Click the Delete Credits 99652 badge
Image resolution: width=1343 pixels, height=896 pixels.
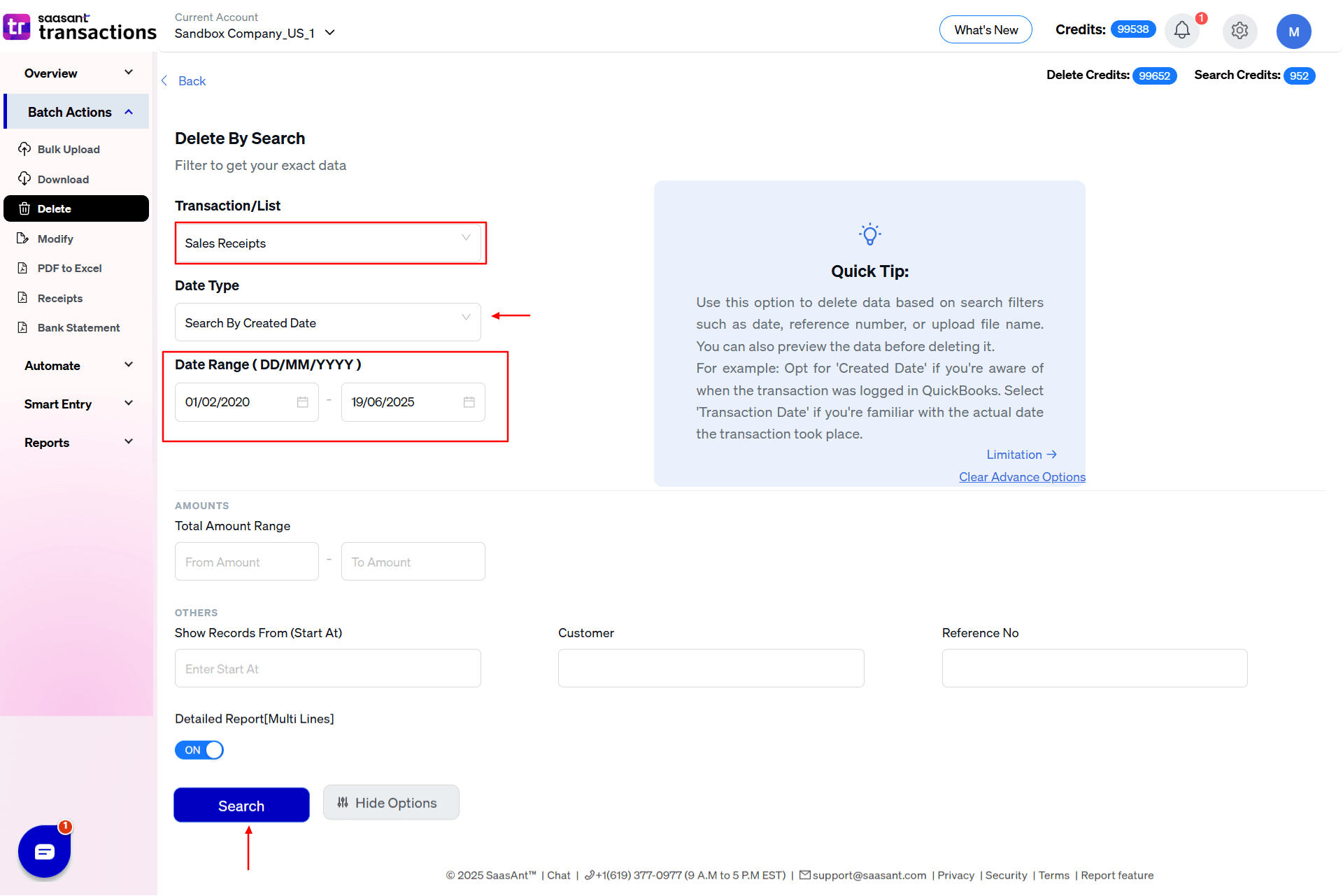point(1154,76)
